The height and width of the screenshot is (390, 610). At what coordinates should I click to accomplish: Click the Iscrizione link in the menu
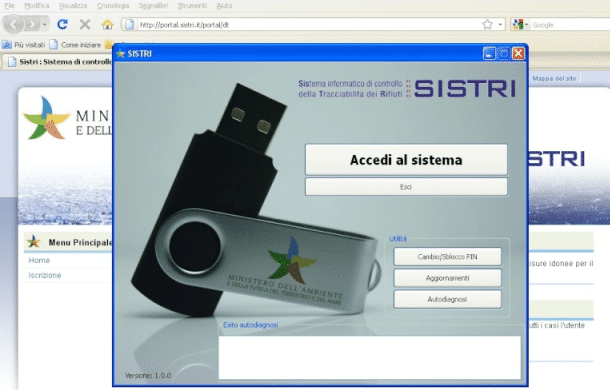pyautogui.click(x=45, y=275)
